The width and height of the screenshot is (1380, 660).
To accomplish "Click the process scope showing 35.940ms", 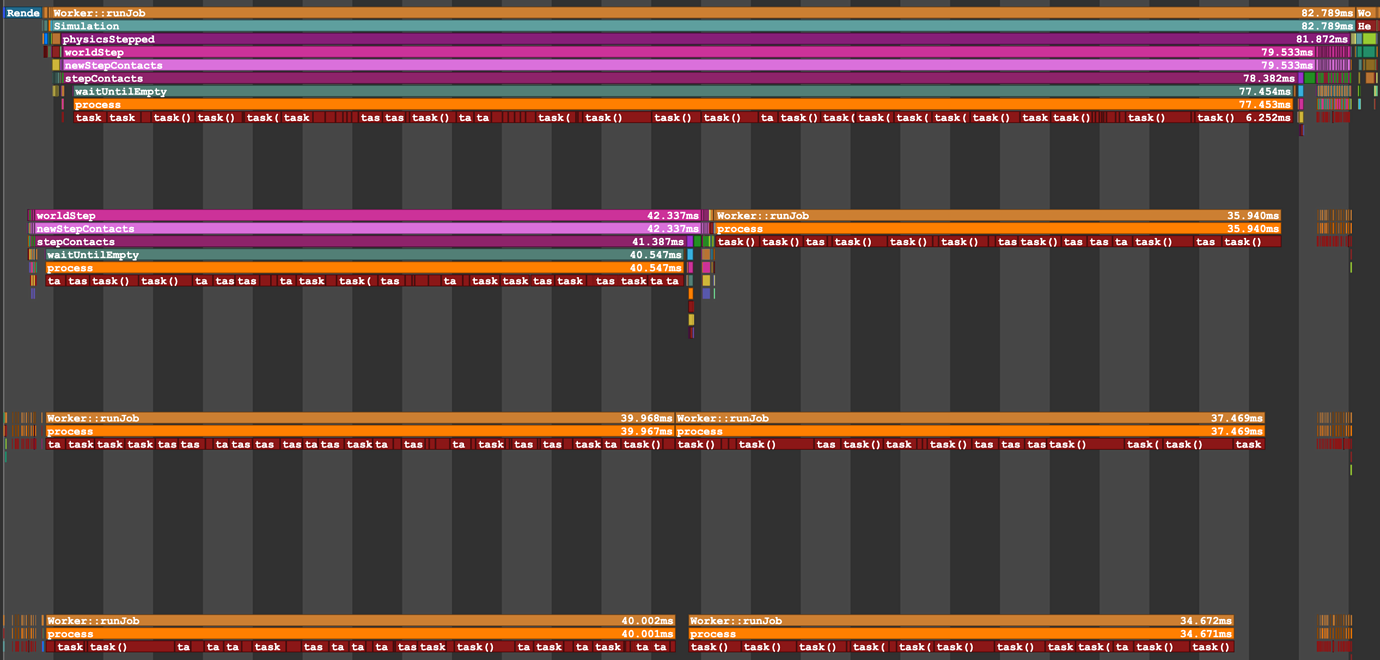I will coord(998,228).
